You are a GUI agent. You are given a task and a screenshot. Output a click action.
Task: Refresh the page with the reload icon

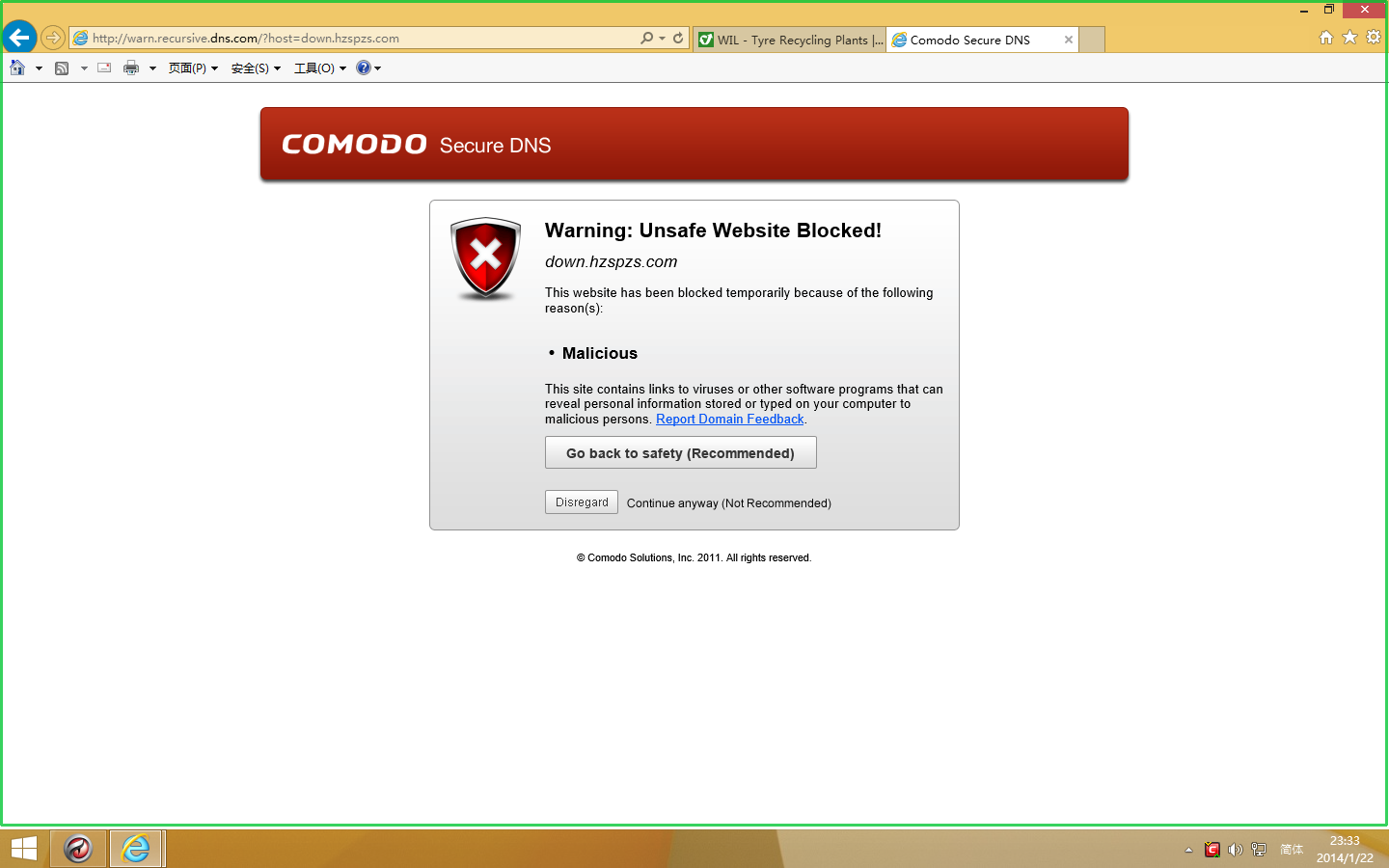[678, 38]
